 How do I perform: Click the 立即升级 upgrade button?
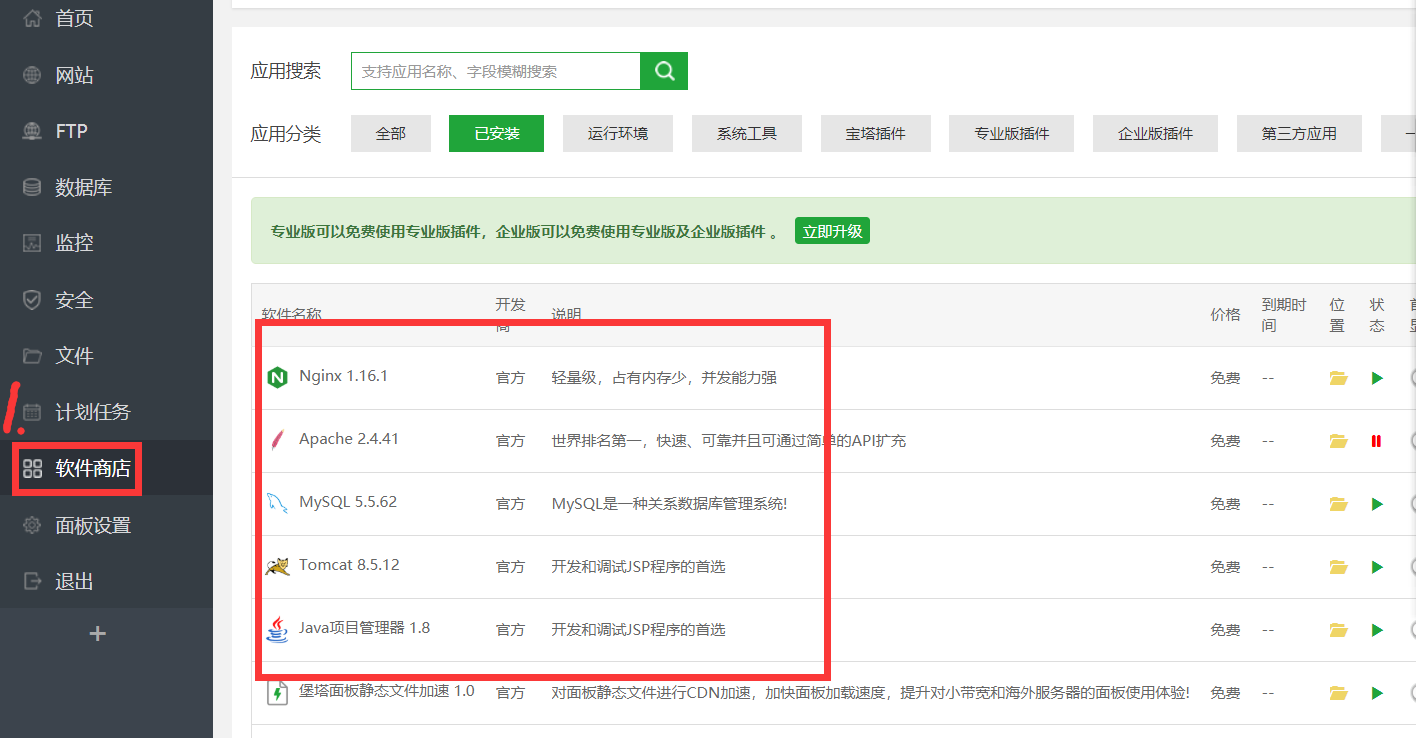pos(831,230)
